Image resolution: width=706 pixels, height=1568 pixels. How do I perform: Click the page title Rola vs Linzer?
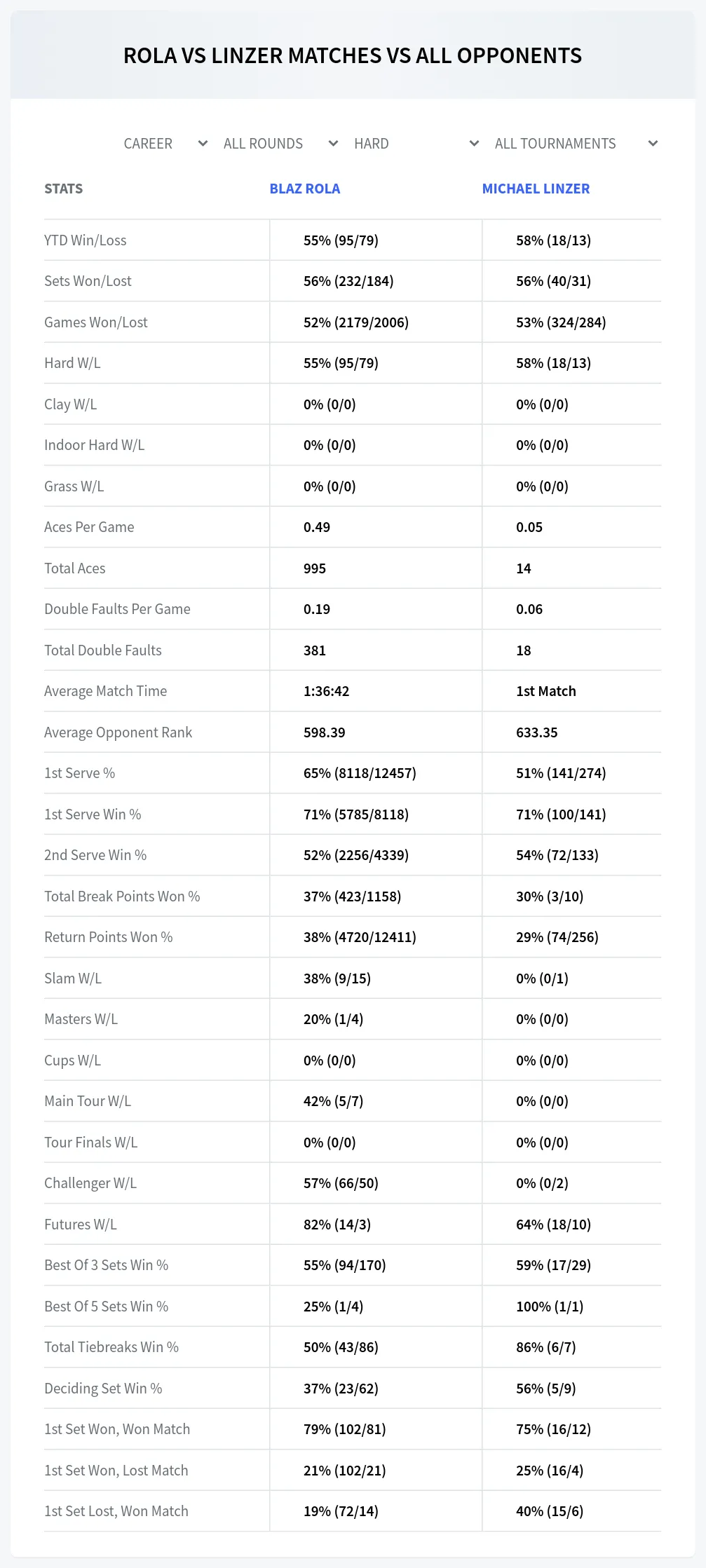pos(353,55)
